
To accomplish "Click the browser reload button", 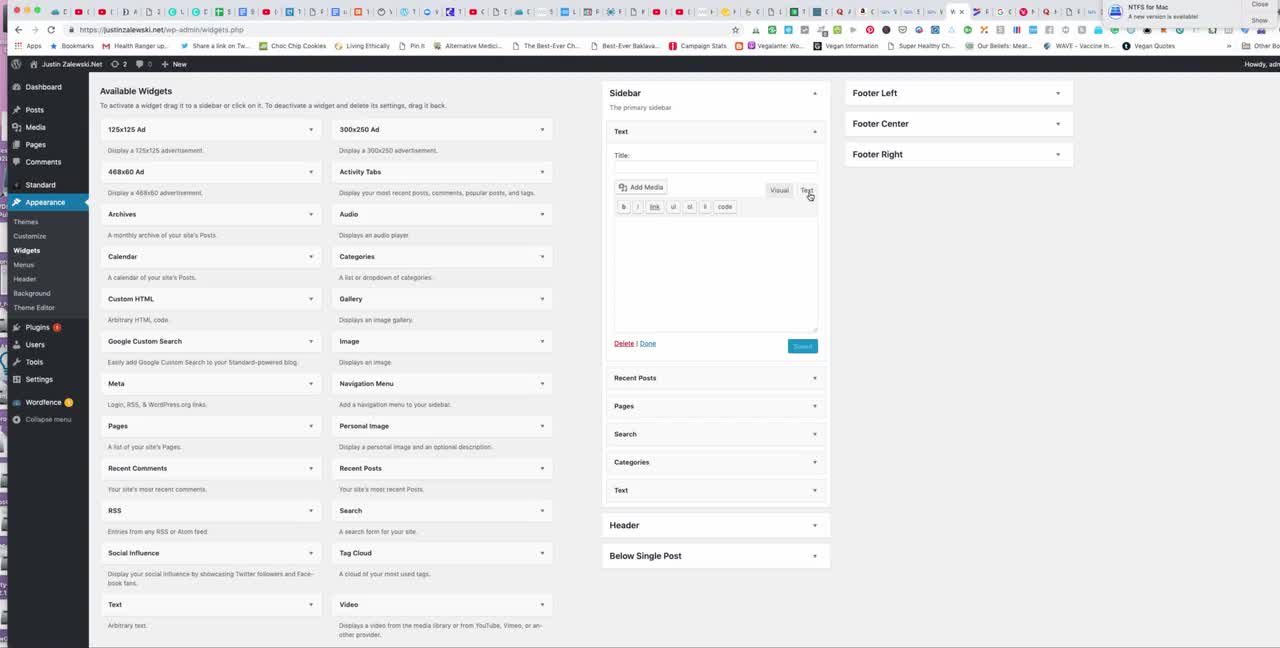I will 51,30.
